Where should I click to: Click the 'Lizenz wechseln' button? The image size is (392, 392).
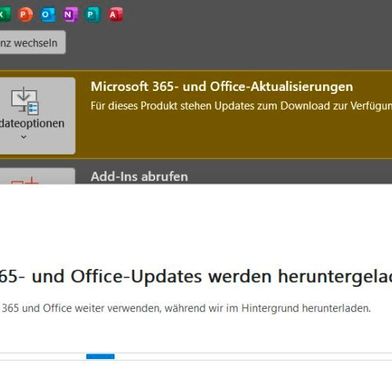click(x=32, y=42)
